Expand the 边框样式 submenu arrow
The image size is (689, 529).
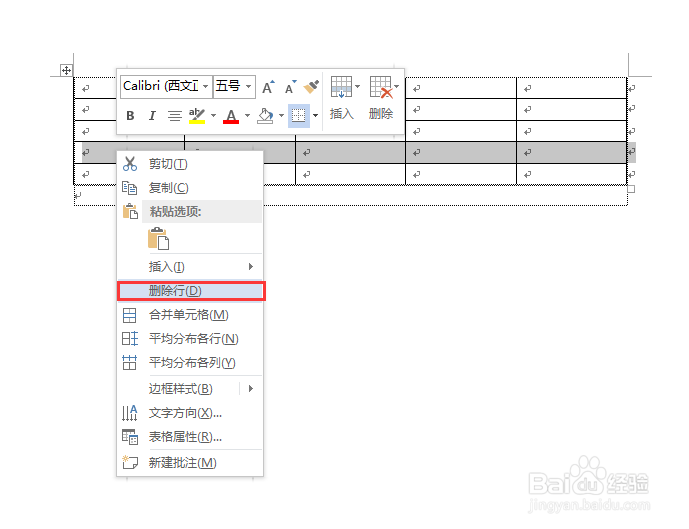pos(251,389)
